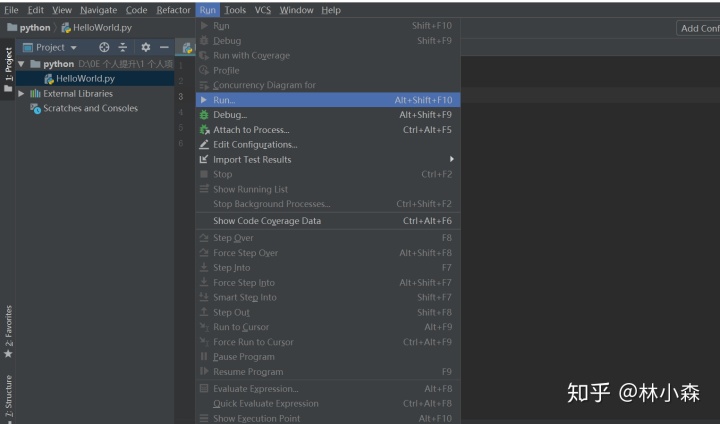This screenshot has height=424, width=720.
Task: Open the Help menu
Action: click(x=331, y=10)
